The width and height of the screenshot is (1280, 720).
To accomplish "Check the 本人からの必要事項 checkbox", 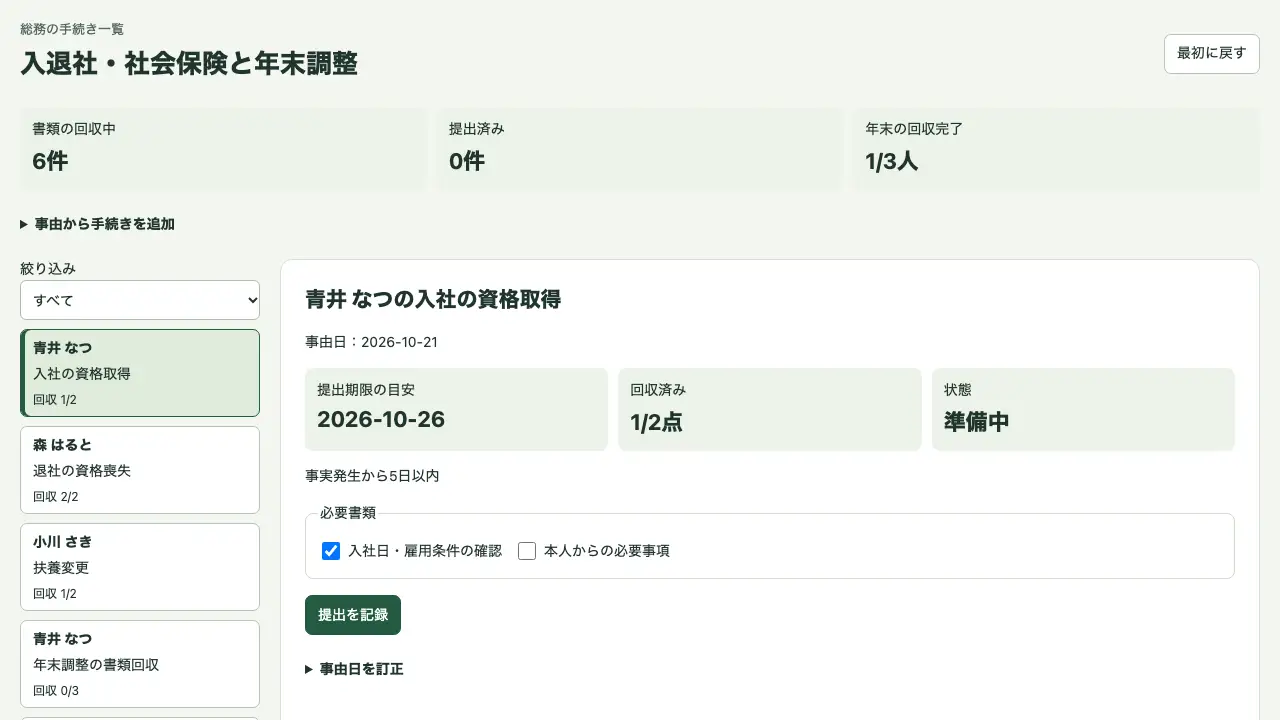I will [x=527, y=551].
